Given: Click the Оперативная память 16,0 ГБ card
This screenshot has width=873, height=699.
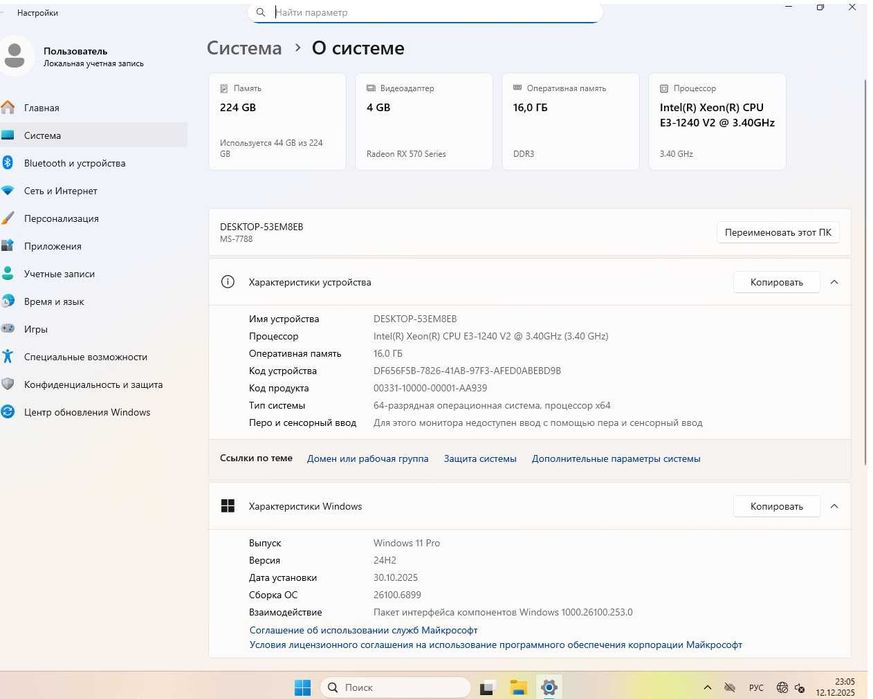Looking at the screenshot, I should click(x=571, y=121).
